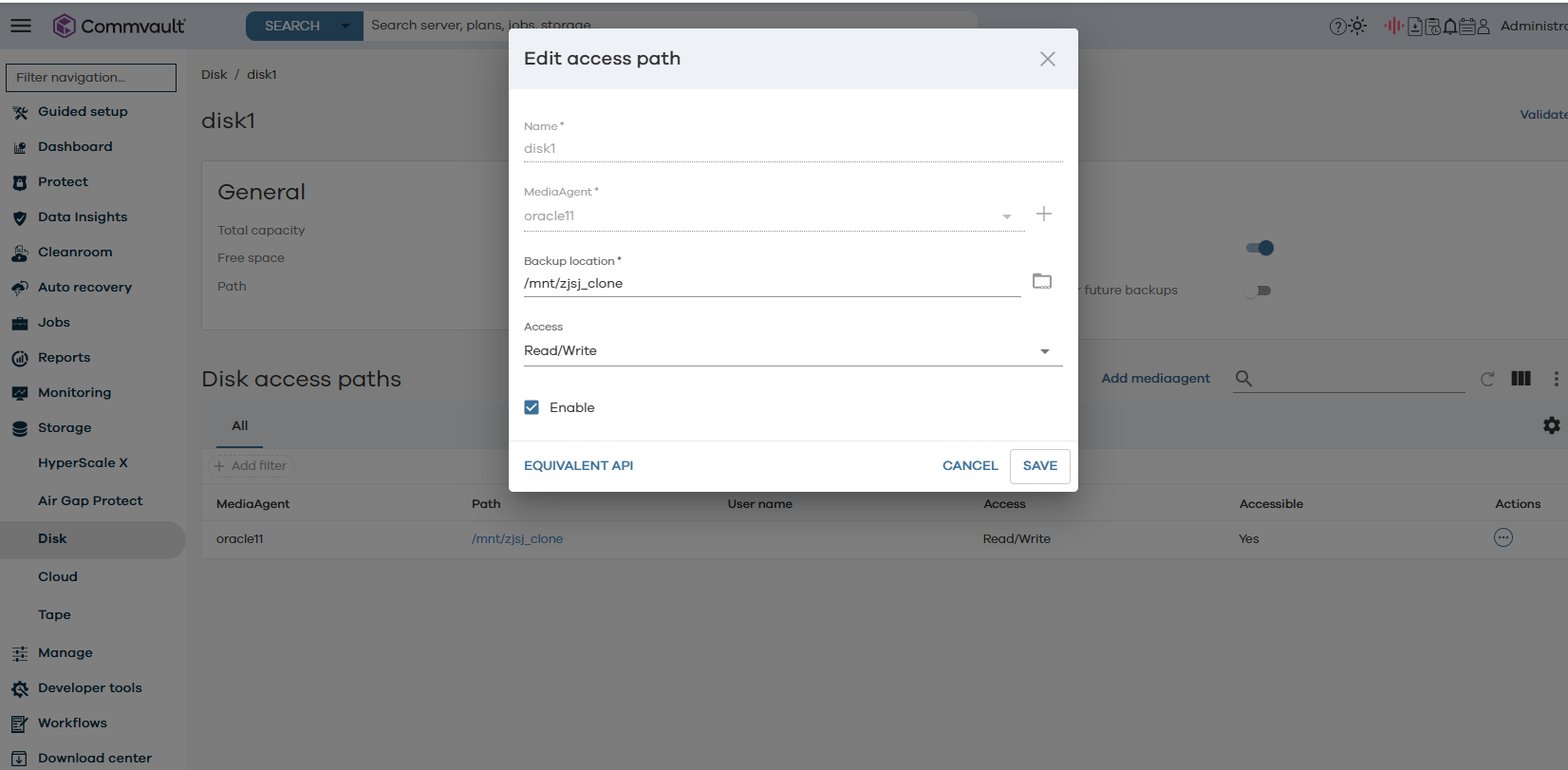Click the refresh icon in the access paths table
The width and height of the screenshot is (1568, 770).
(1486, 379)
